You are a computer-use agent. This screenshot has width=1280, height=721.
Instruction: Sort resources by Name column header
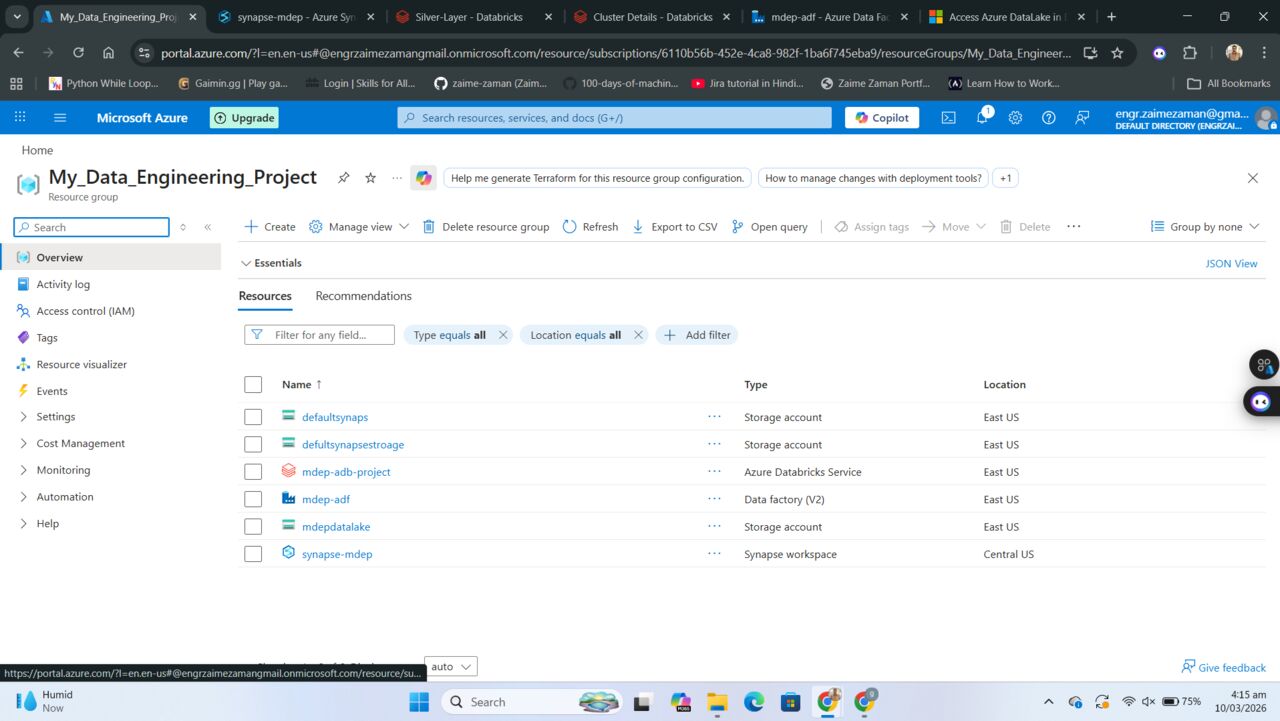[302, 384]
